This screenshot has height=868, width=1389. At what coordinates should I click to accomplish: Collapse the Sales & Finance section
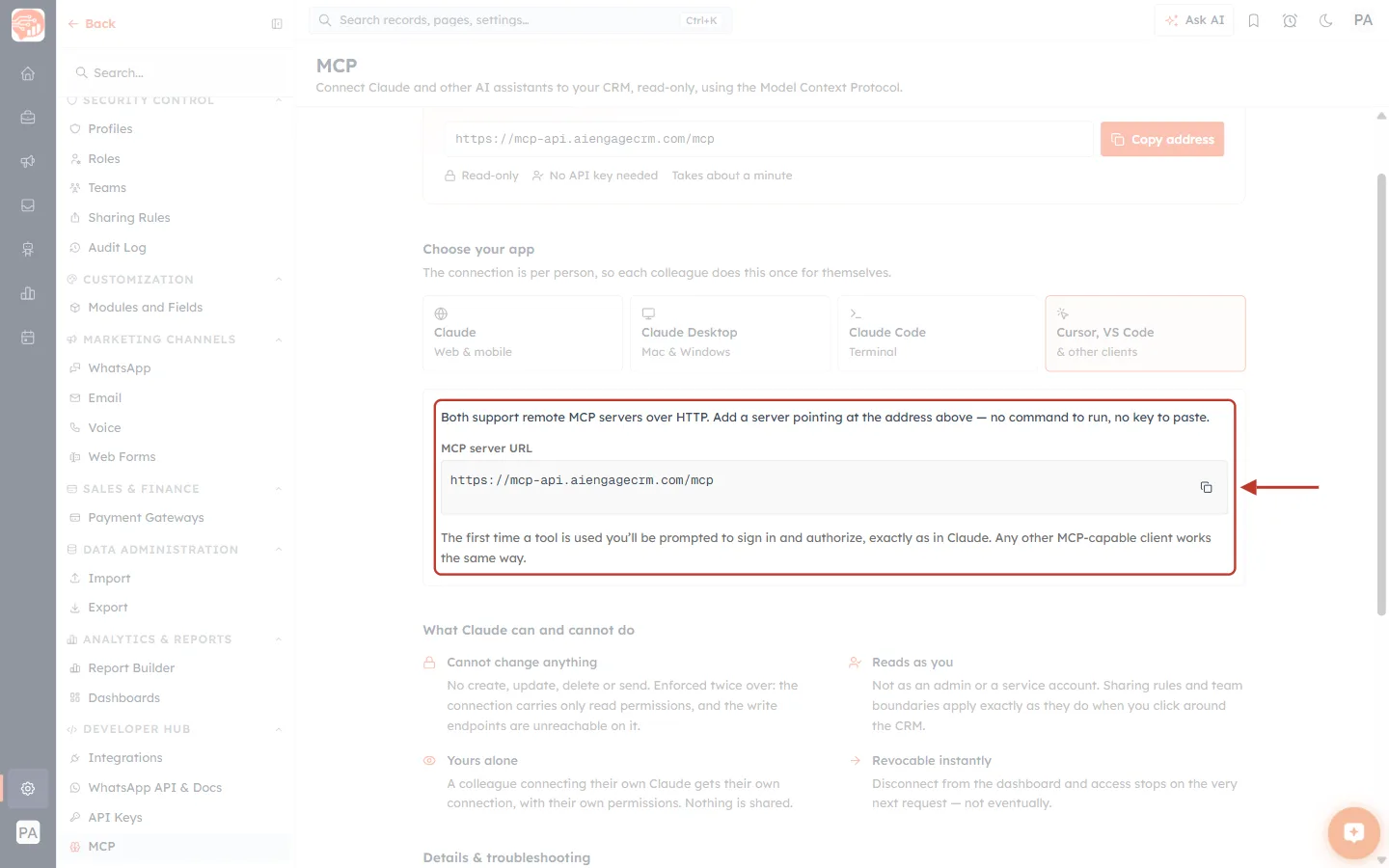(x=278, y=489)
